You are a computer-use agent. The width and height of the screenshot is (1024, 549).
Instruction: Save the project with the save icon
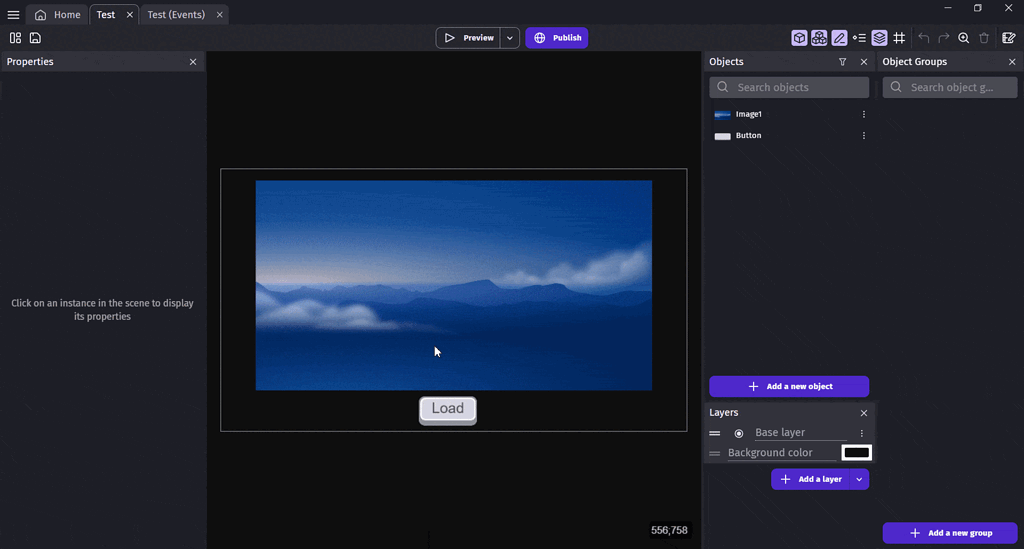(35, 38)
